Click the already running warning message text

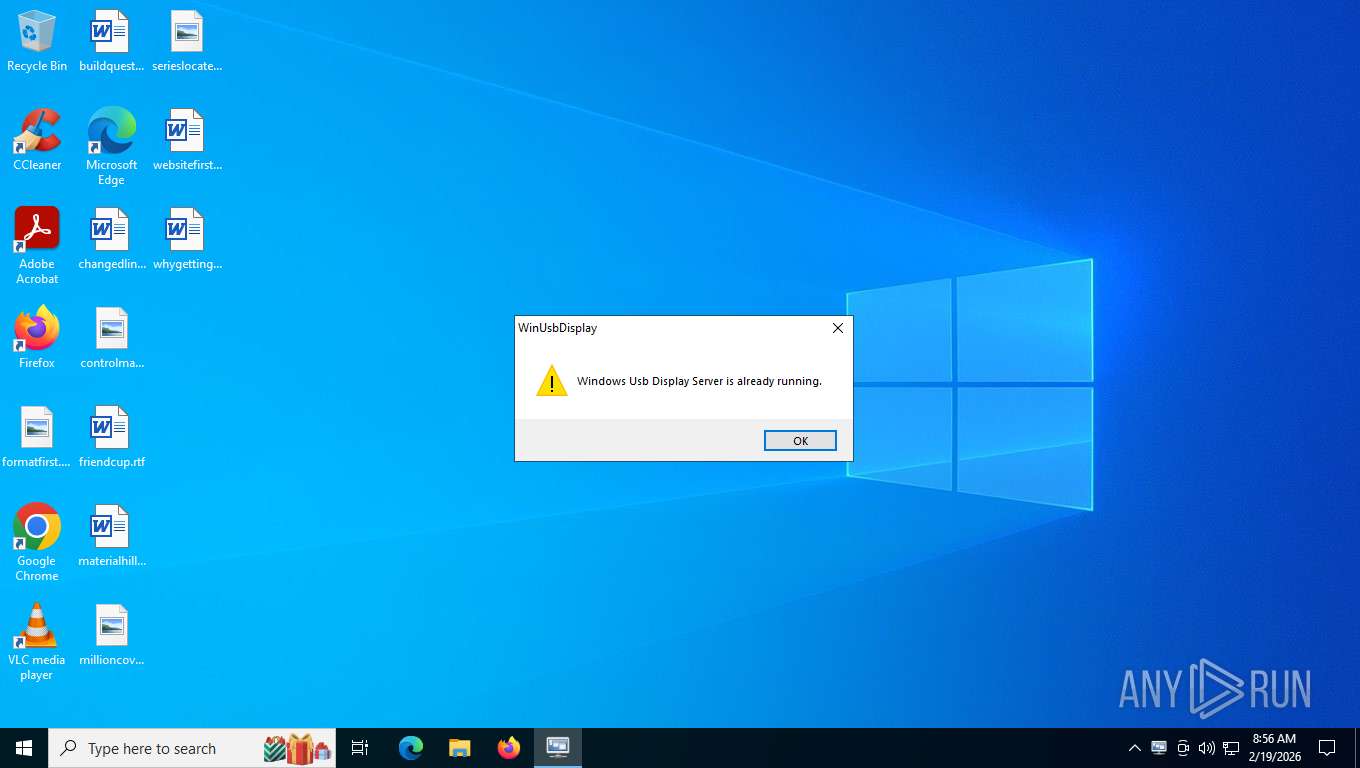pos(699,381)
